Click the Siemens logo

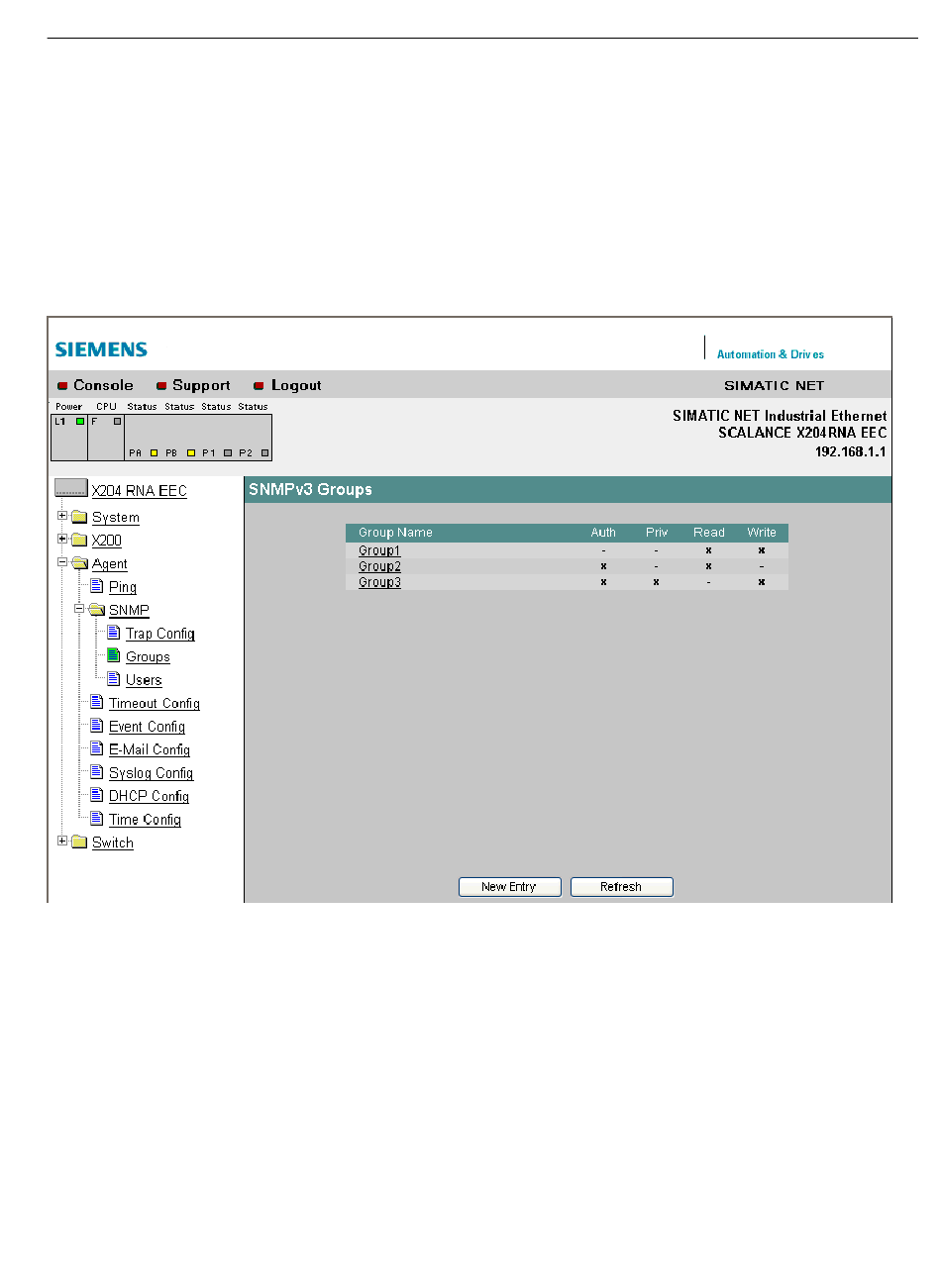coord(101,349)
